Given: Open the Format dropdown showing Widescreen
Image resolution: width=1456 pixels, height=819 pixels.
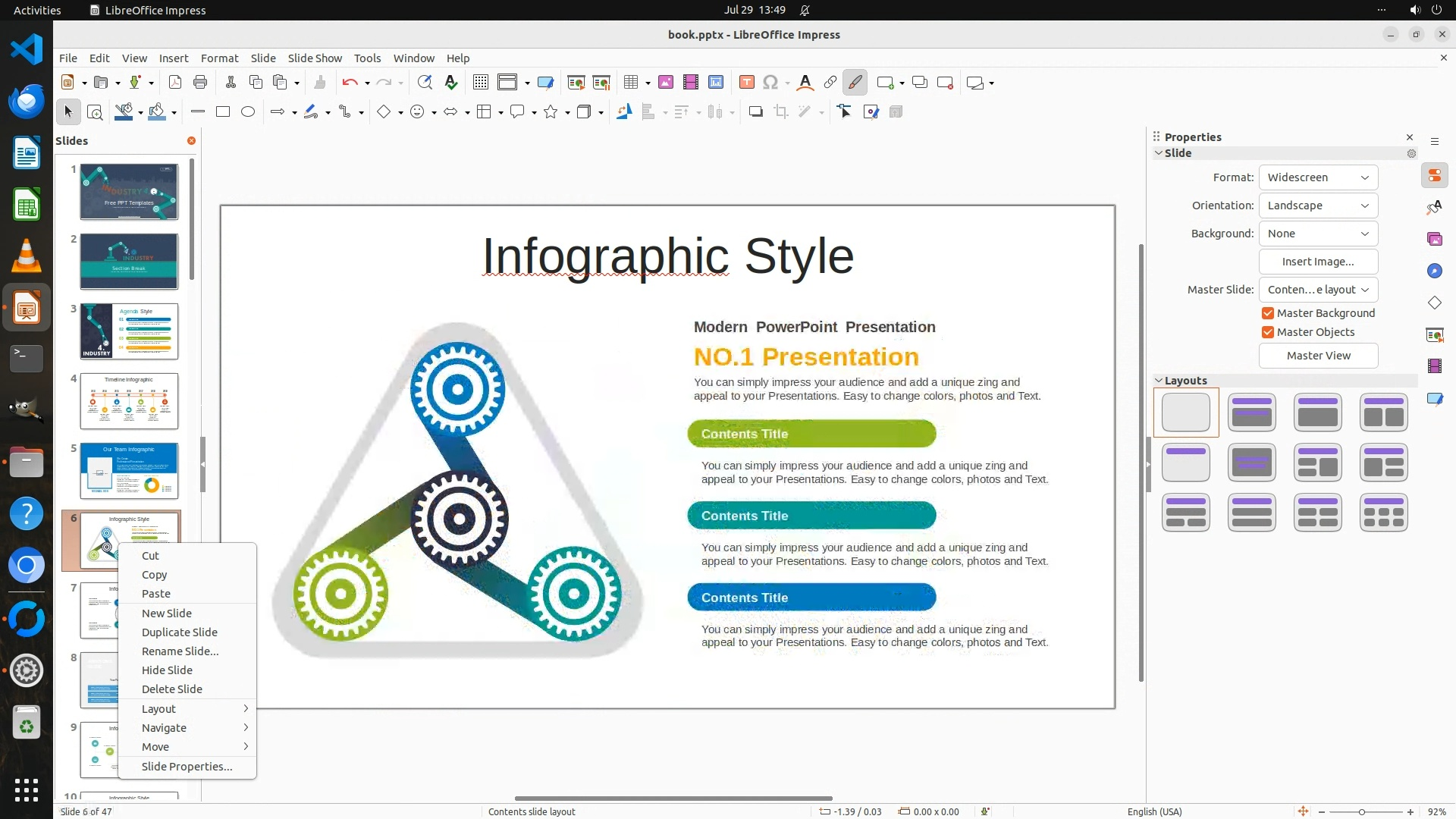Looking at the screenshot, I should pos(1318,177).
